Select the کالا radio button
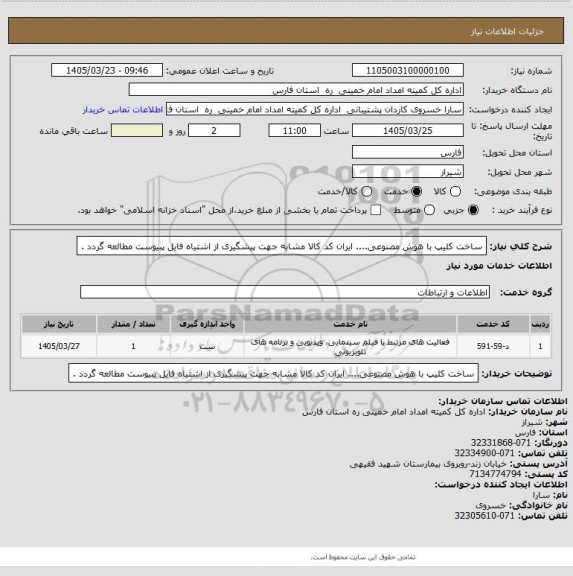 point(455,191)
